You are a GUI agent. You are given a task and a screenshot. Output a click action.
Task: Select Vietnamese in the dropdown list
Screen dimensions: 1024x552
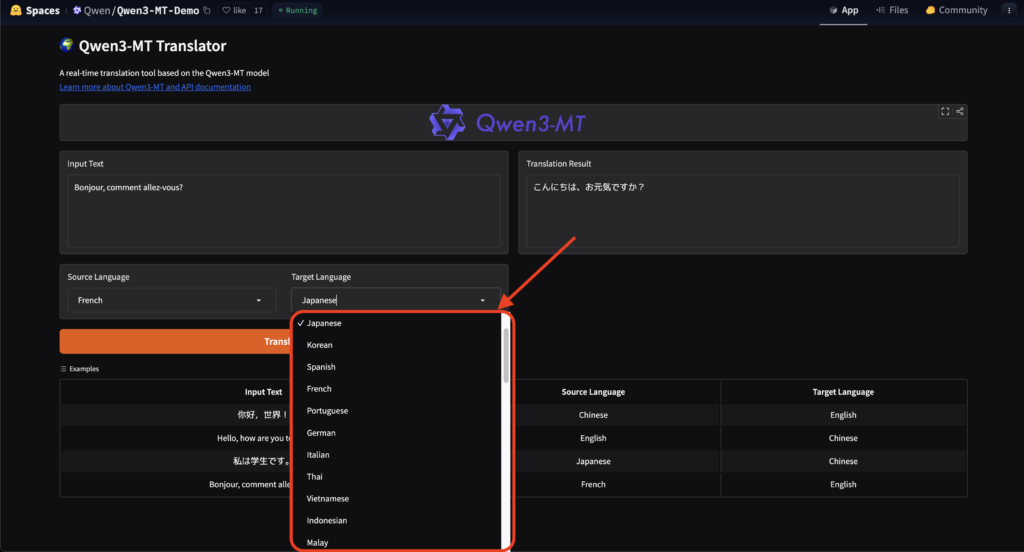click(x=397, y=498)
